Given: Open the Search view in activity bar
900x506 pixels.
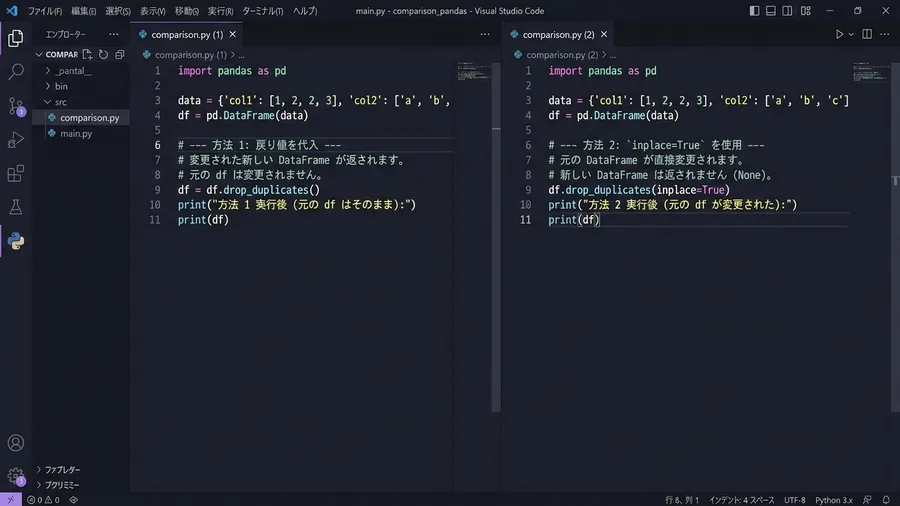Looking at the screenshot, I should coord(15,72).
